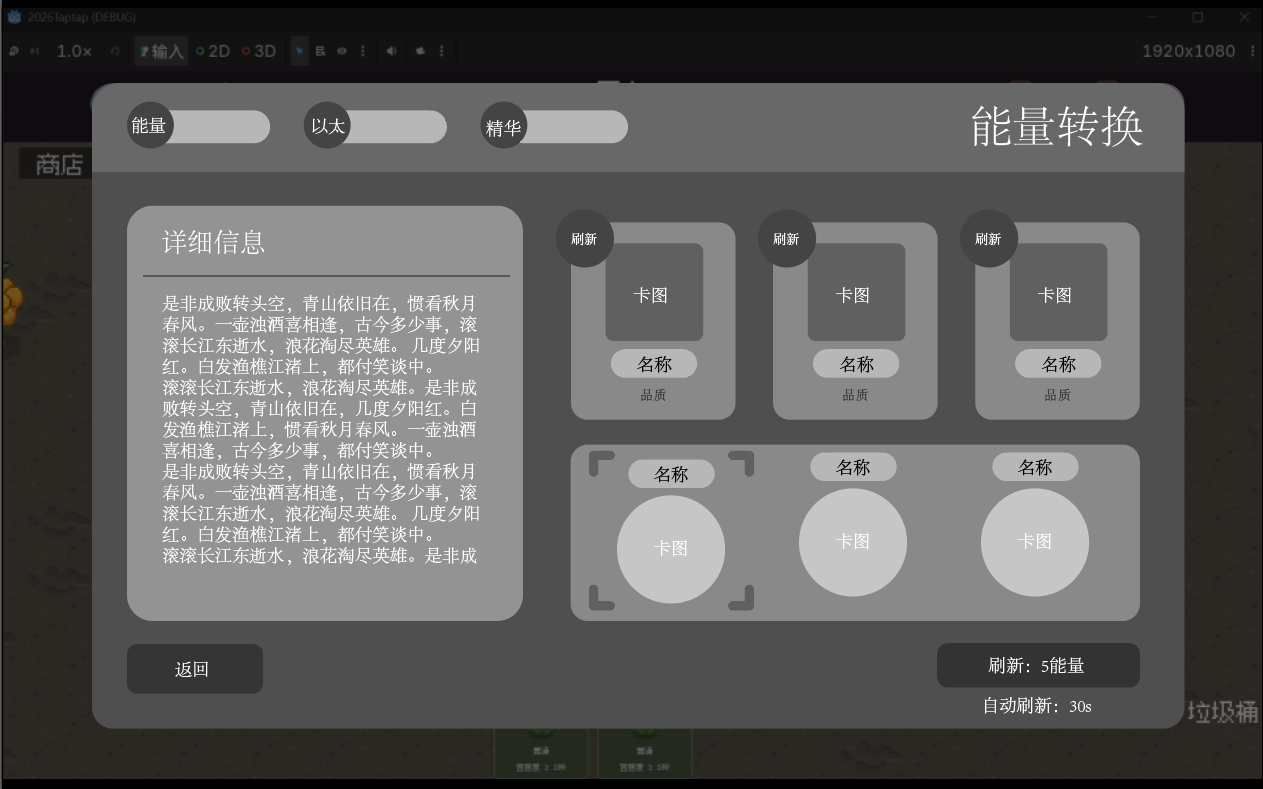
Task: Click the 以太 round badge
Action: [327, 126]
